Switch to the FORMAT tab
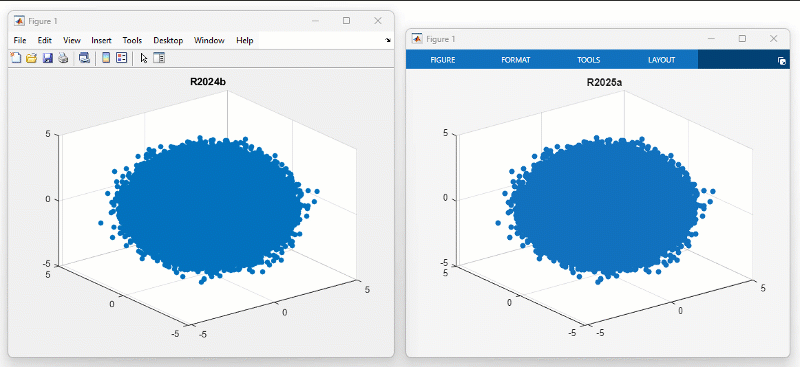This screenshot has height=367, width=800. coord(516,60)
